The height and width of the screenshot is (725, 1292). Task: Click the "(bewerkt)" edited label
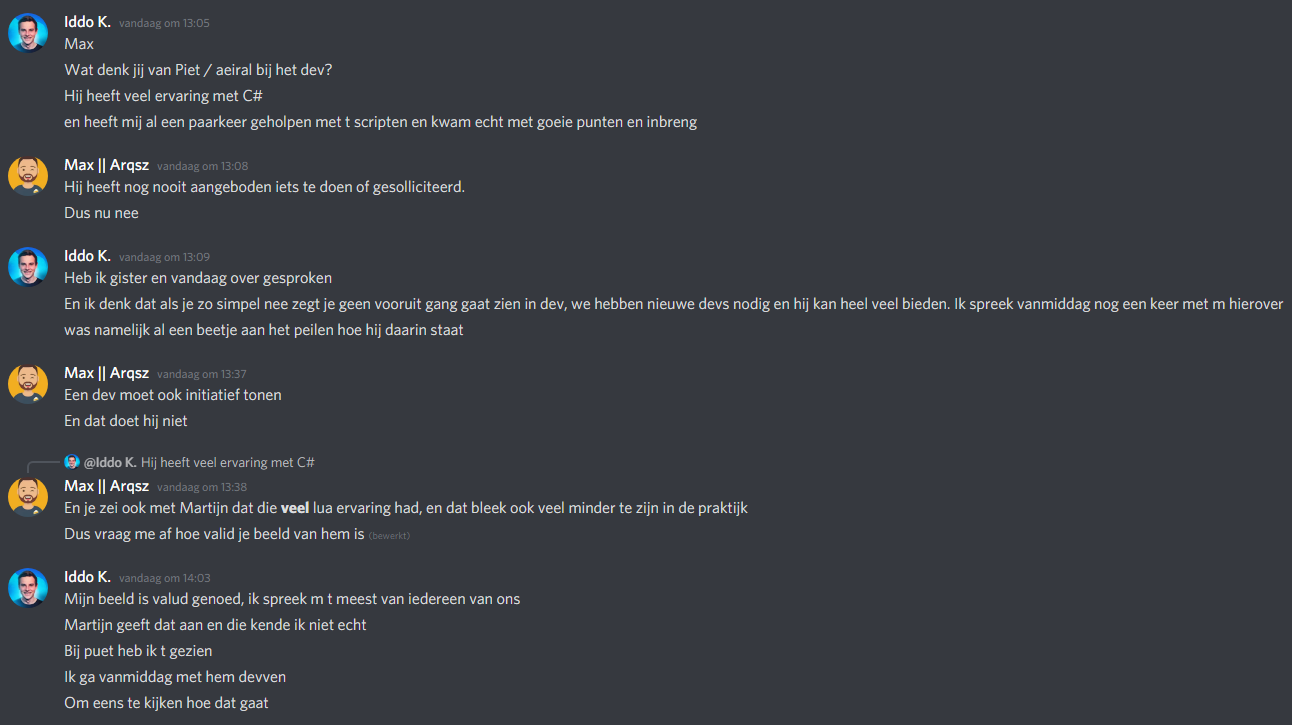pyautogui.click(x=390, y=535)
